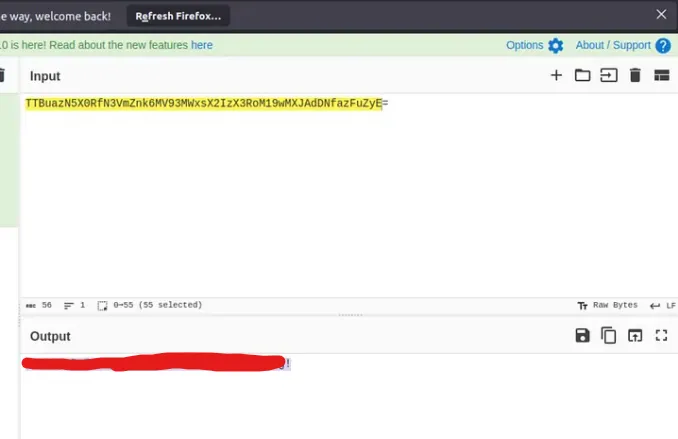Maximise the output pane icon
The height and width of the screenshot is (439, 678).
[x=661, y=336]
